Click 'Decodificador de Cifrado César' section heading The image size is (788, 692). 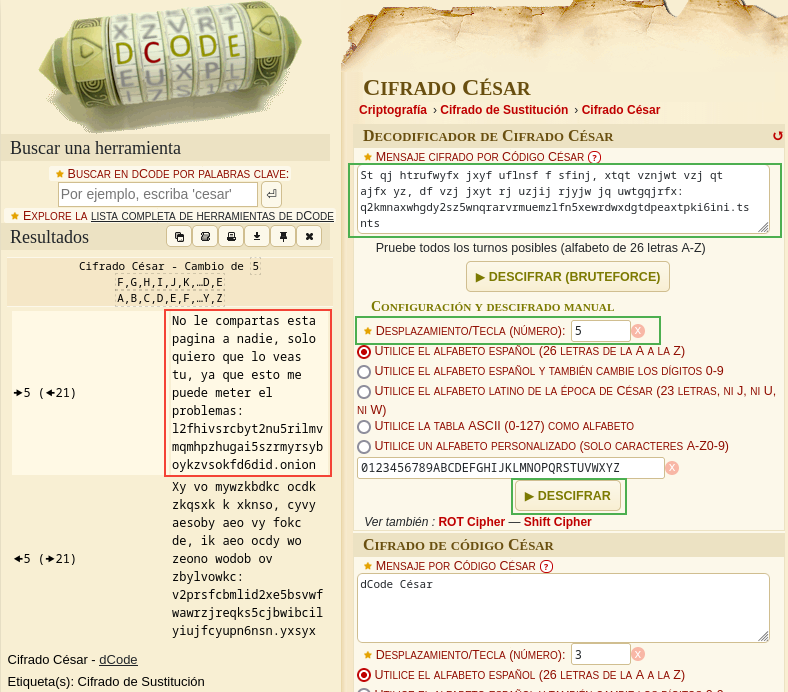coord(488,136)
